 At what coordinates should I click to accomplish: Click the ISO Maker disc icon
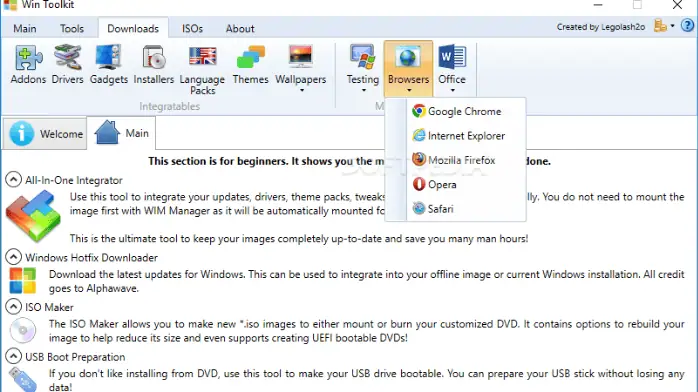tap(23, 330)
